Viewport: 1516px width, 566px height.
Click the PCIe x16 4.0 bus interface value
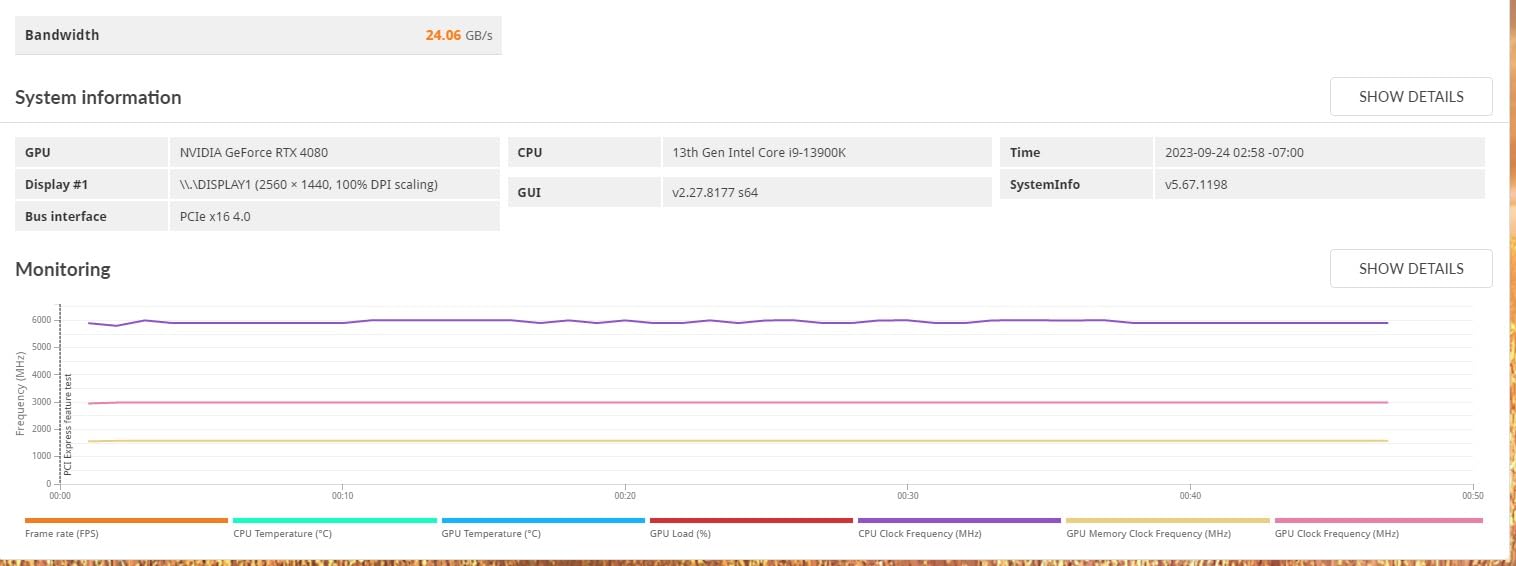click(x=215, y=216)
